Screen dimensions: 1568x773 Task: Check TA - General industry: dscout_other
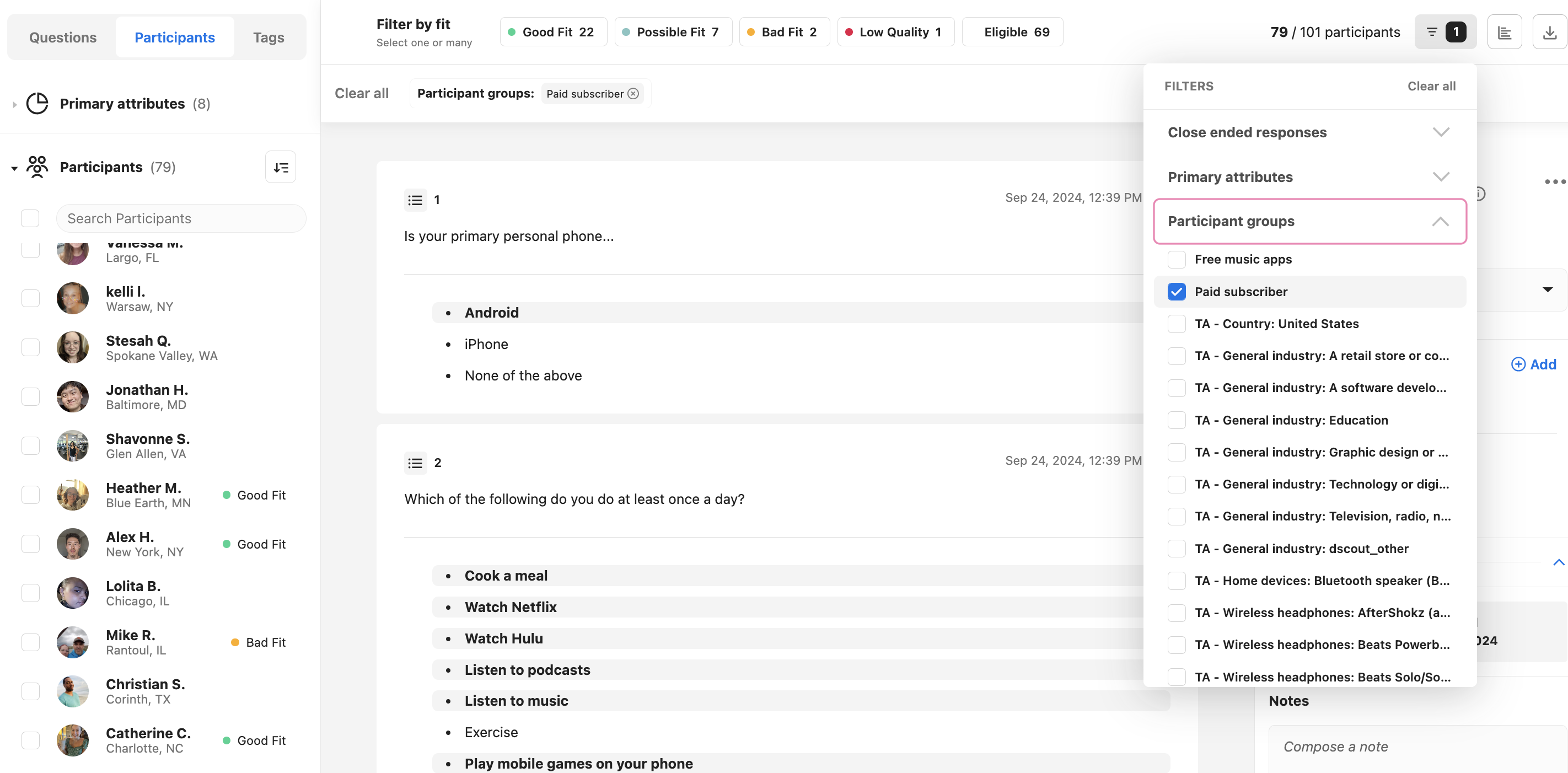[1176, 549]
